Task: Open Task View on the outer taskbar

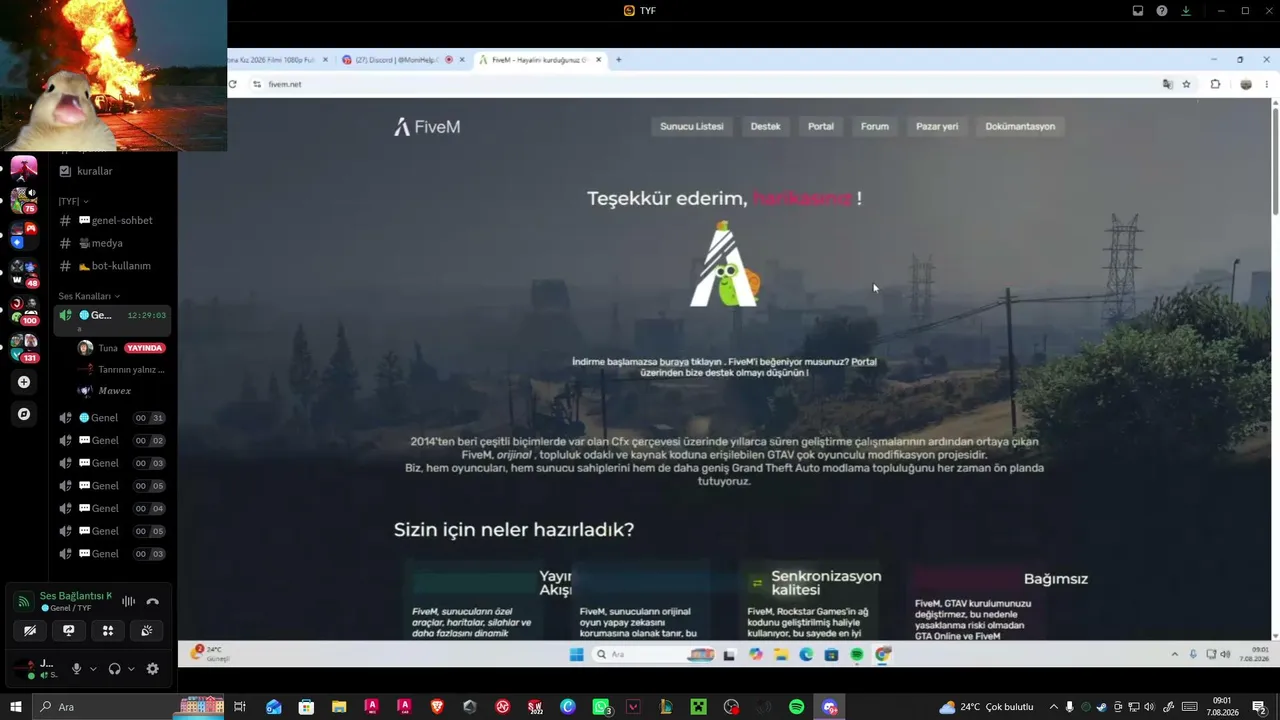Action: pos(240,707)
